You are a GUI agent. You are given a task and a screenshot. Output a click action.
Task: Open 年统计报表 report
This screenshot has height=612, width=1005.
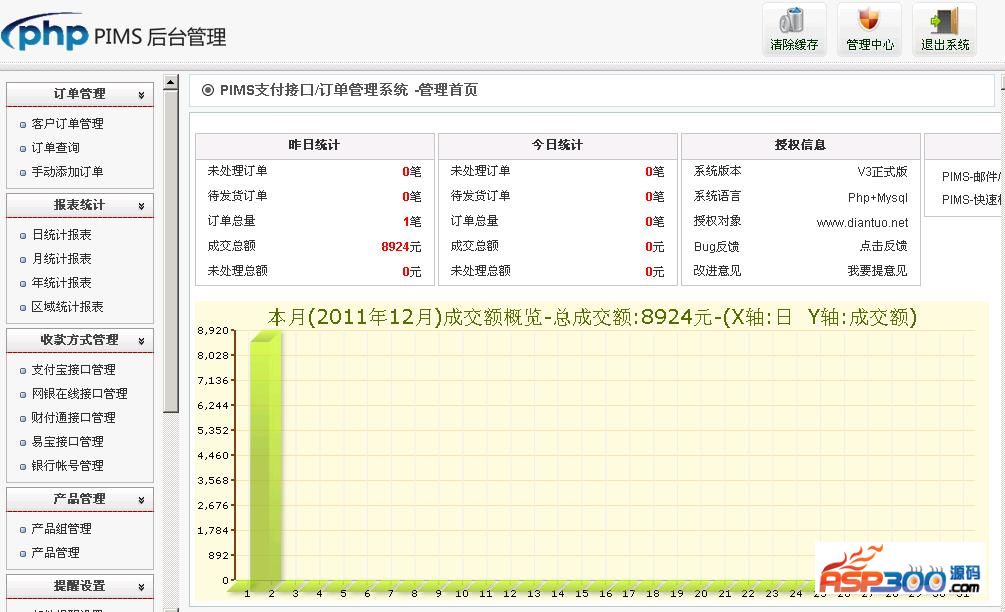pyautogui.click(x=62, y=283)
